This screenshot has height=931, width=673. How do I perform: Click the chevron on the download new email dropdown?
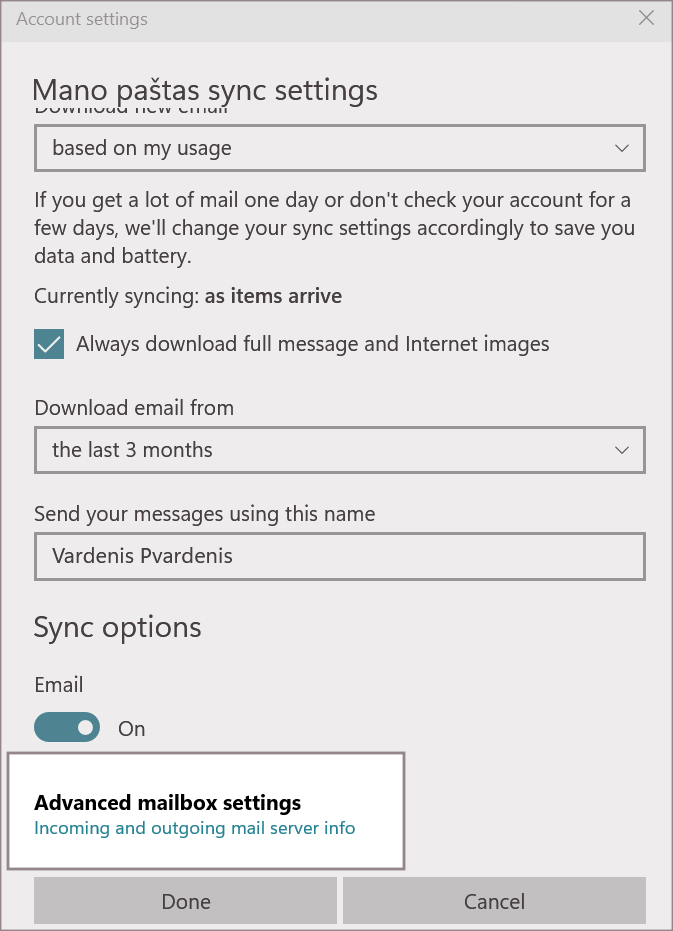(x=622, y=149)
